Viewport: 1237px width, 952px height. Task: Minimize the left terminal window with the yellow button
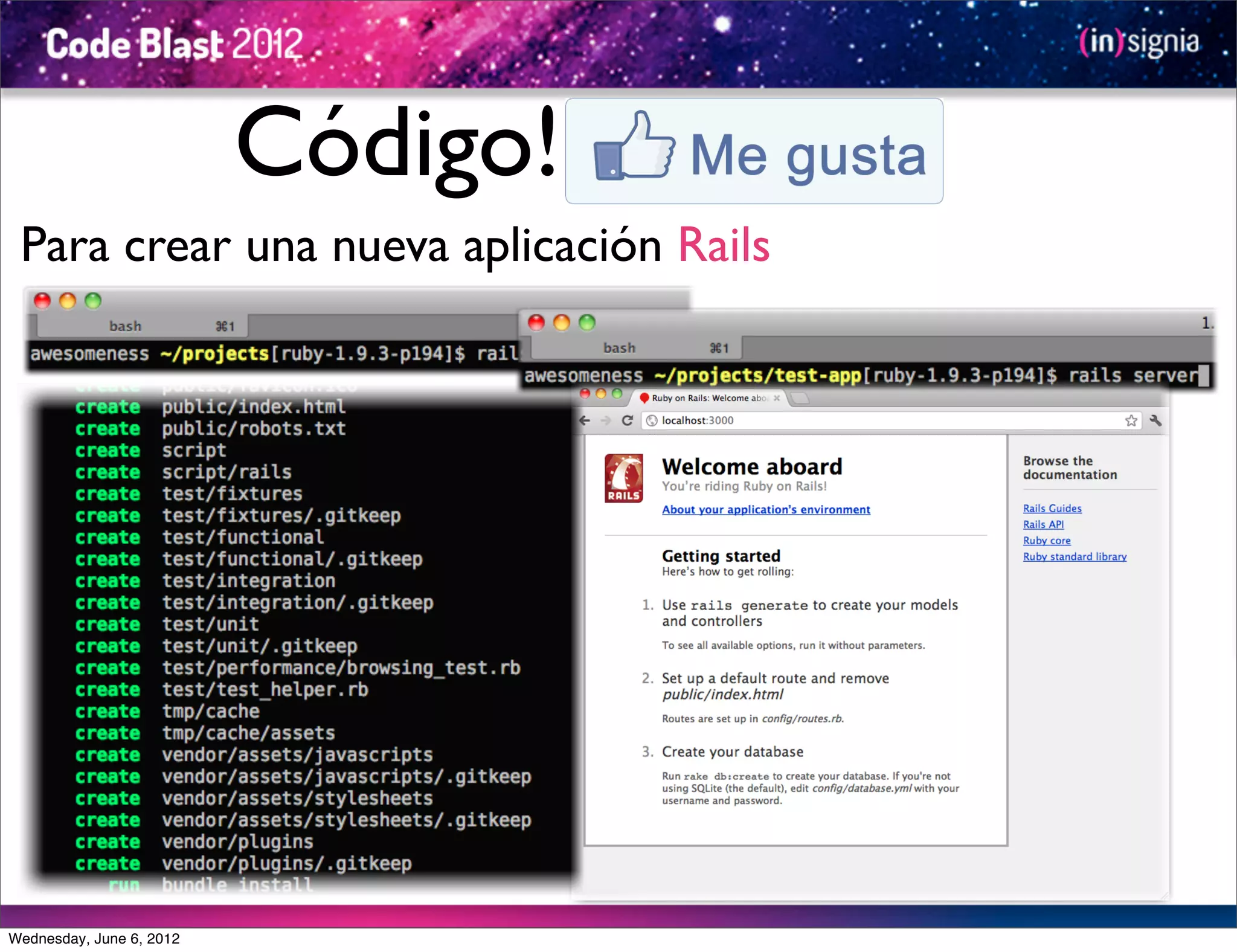68,301
